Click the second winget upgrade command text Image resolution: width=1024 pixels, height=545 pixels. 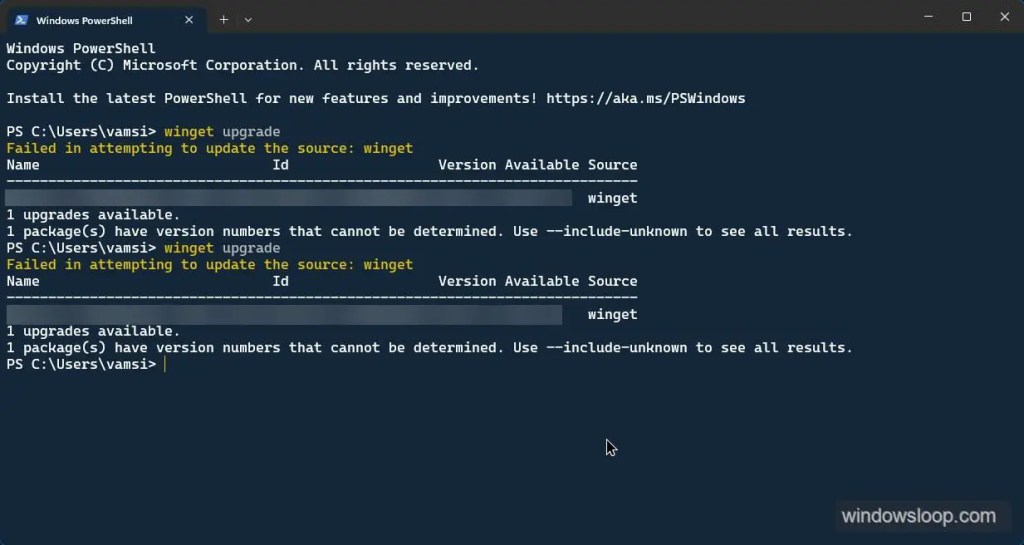pyautogui.click(x=222, y=248)
